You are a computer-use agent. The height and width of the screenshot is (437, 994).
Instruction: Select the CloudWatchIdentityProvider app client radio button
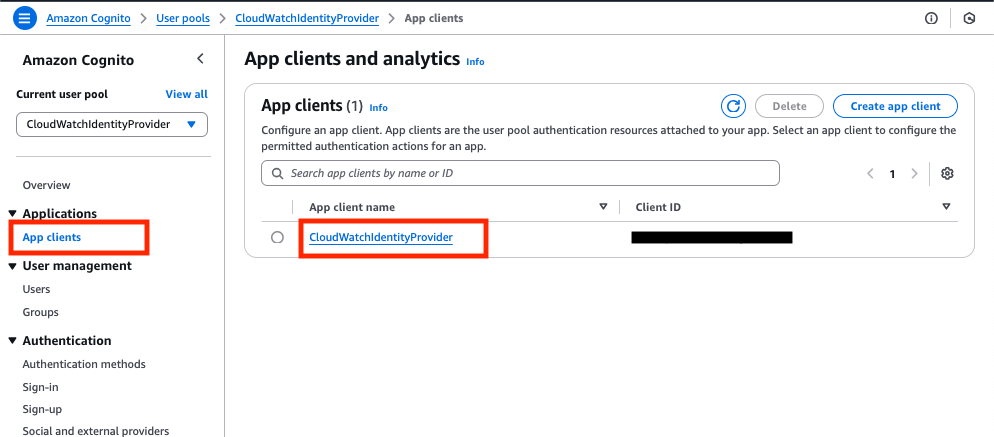coord(277,237)
